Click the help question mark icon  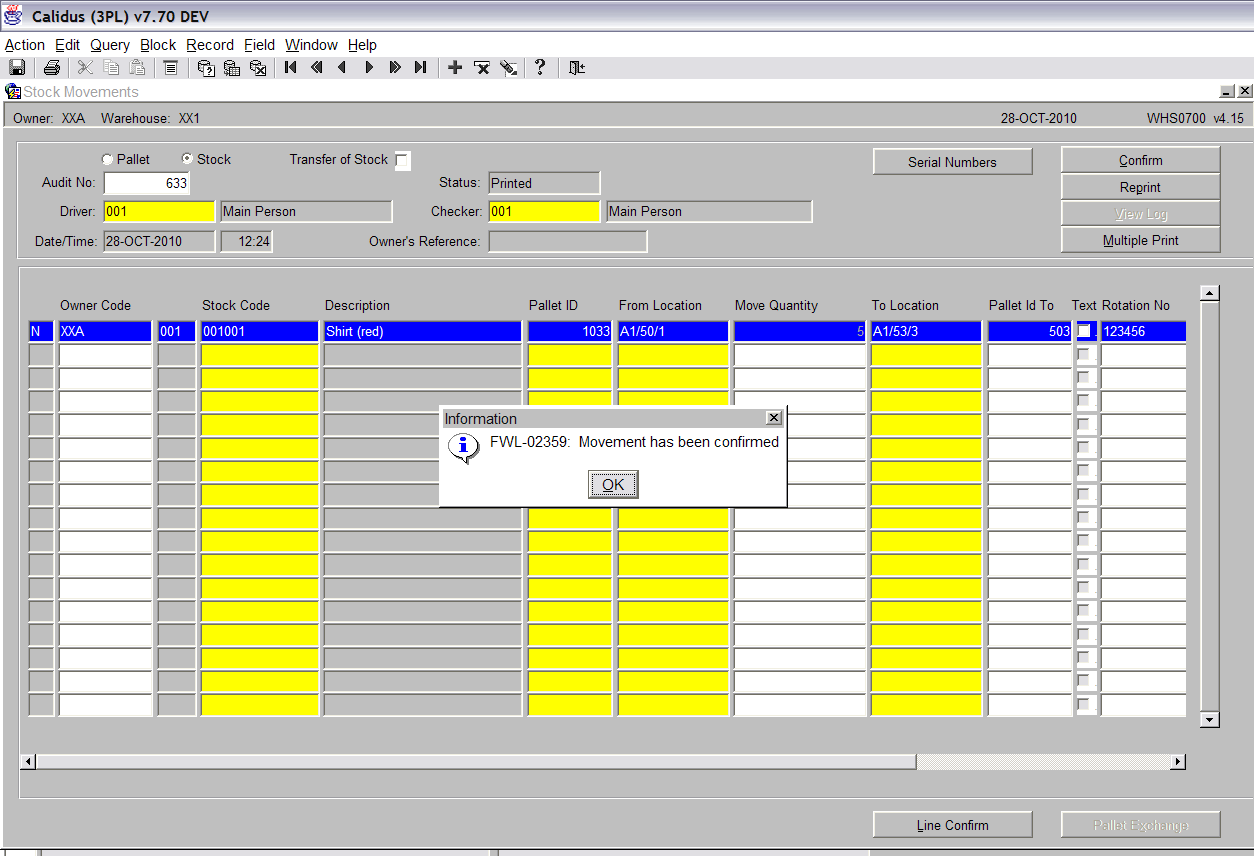tap(540, 67)
